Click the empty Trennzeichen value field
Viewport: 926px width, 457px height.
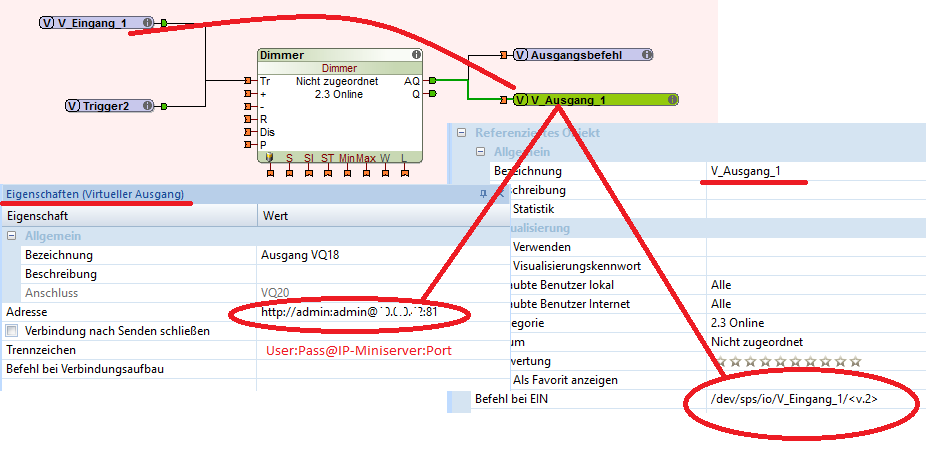381,350
